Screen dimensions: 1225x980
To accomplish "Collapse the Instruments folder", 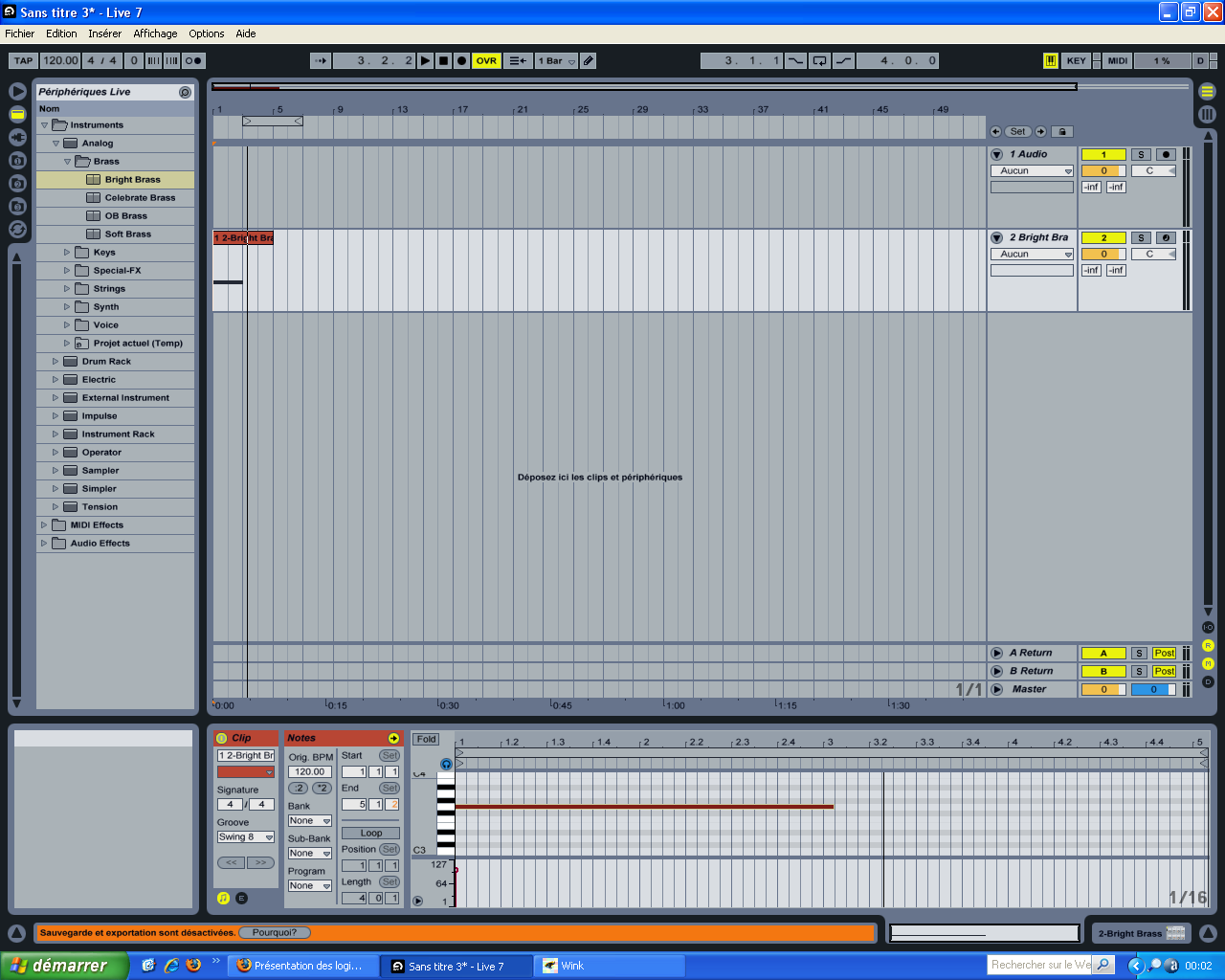I will click(44, 125).
